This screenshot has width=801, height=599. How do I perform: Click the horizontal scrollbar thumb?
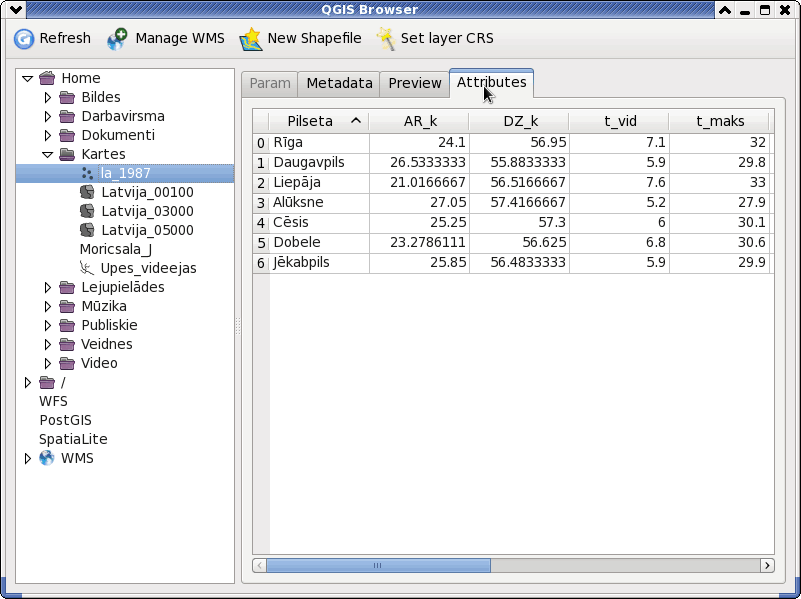pos(378,565)
